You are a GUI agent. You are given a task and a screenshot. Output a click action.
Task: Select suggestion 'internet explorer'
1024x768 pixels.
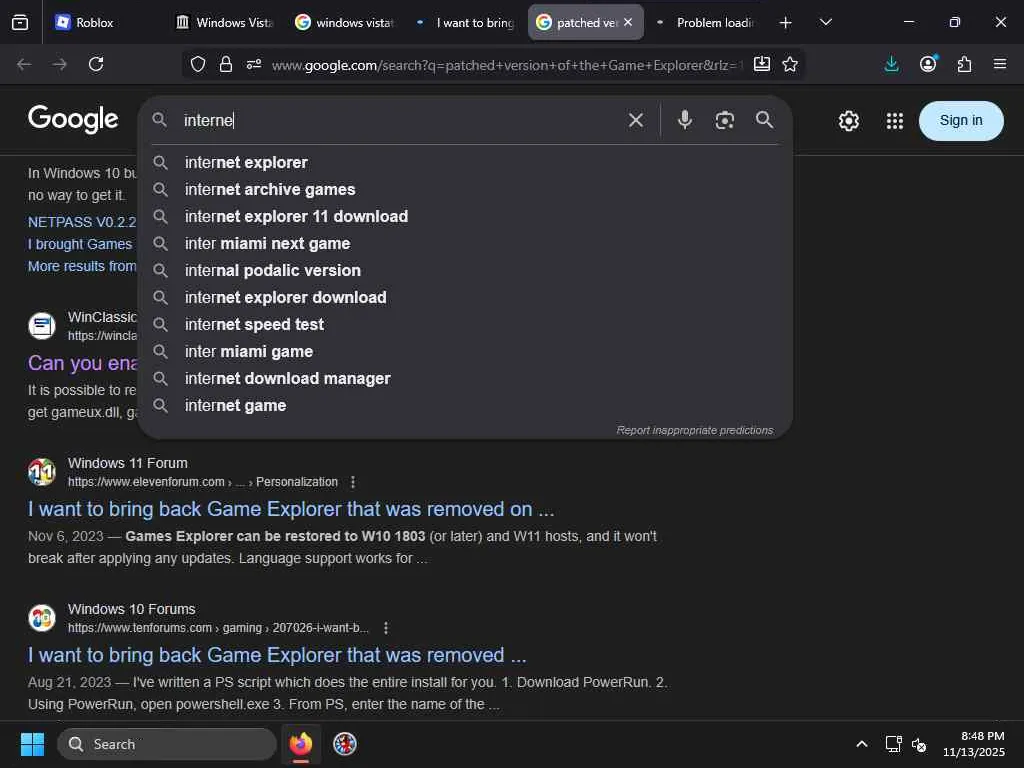(x=465, y=163)
